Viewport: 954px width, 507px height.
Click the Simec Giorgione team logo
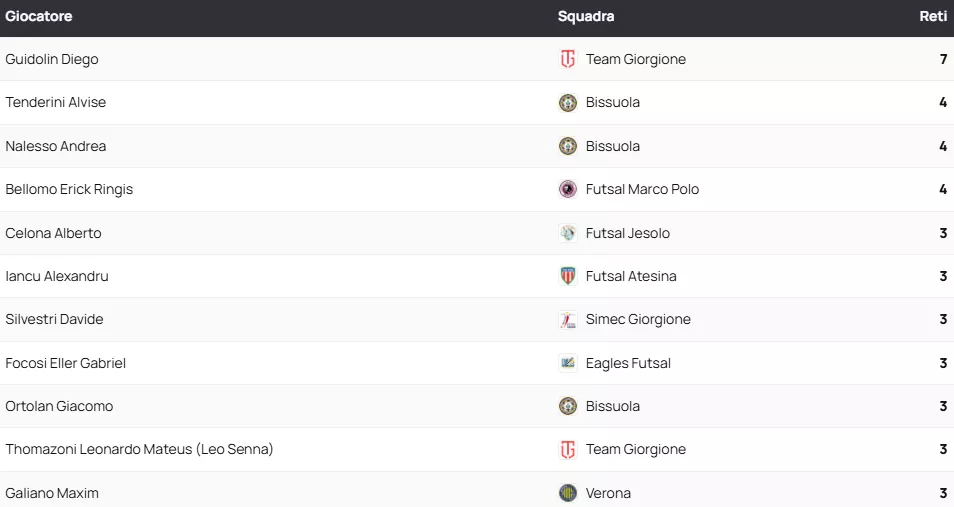568,320
